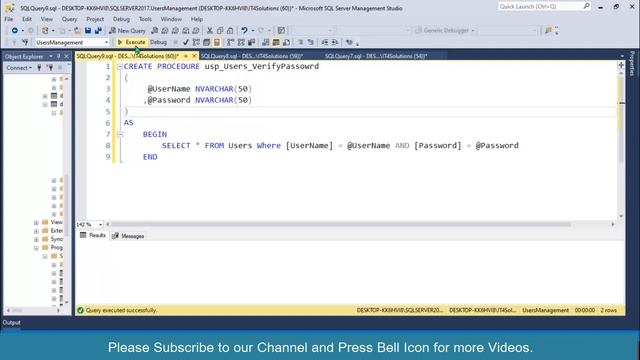The height and width of the screenshot is (360, 640).
Task: Switch to the SQLQuery7.sql tab
Action: (376, 56)
